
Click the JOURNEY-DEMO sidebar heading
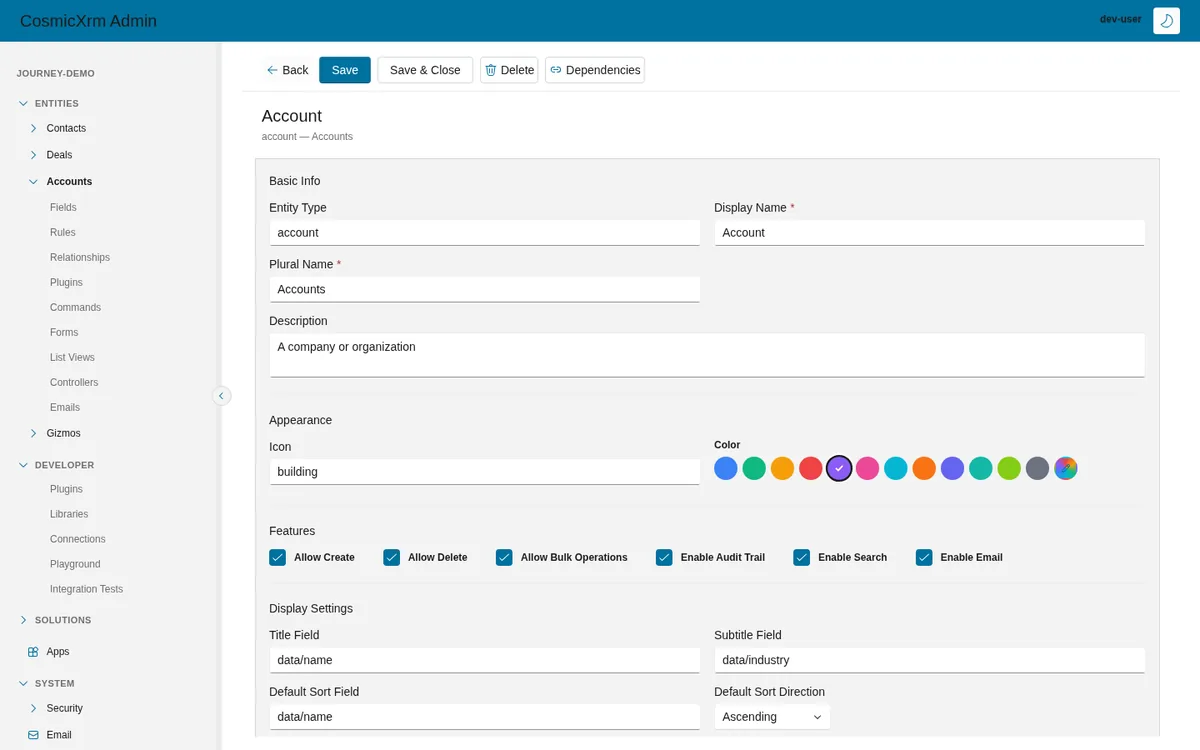(55, 74)
